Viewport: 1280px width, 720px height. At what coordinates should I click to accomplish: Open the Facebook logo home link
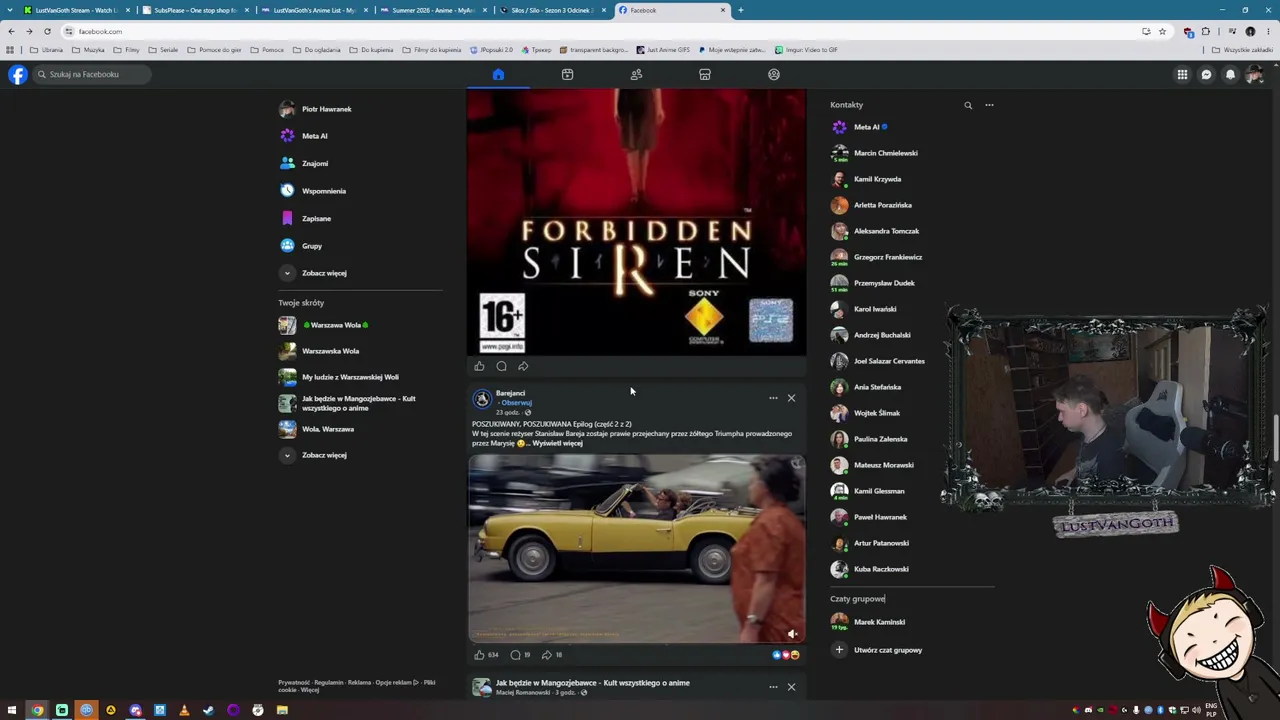click(18, 74)
